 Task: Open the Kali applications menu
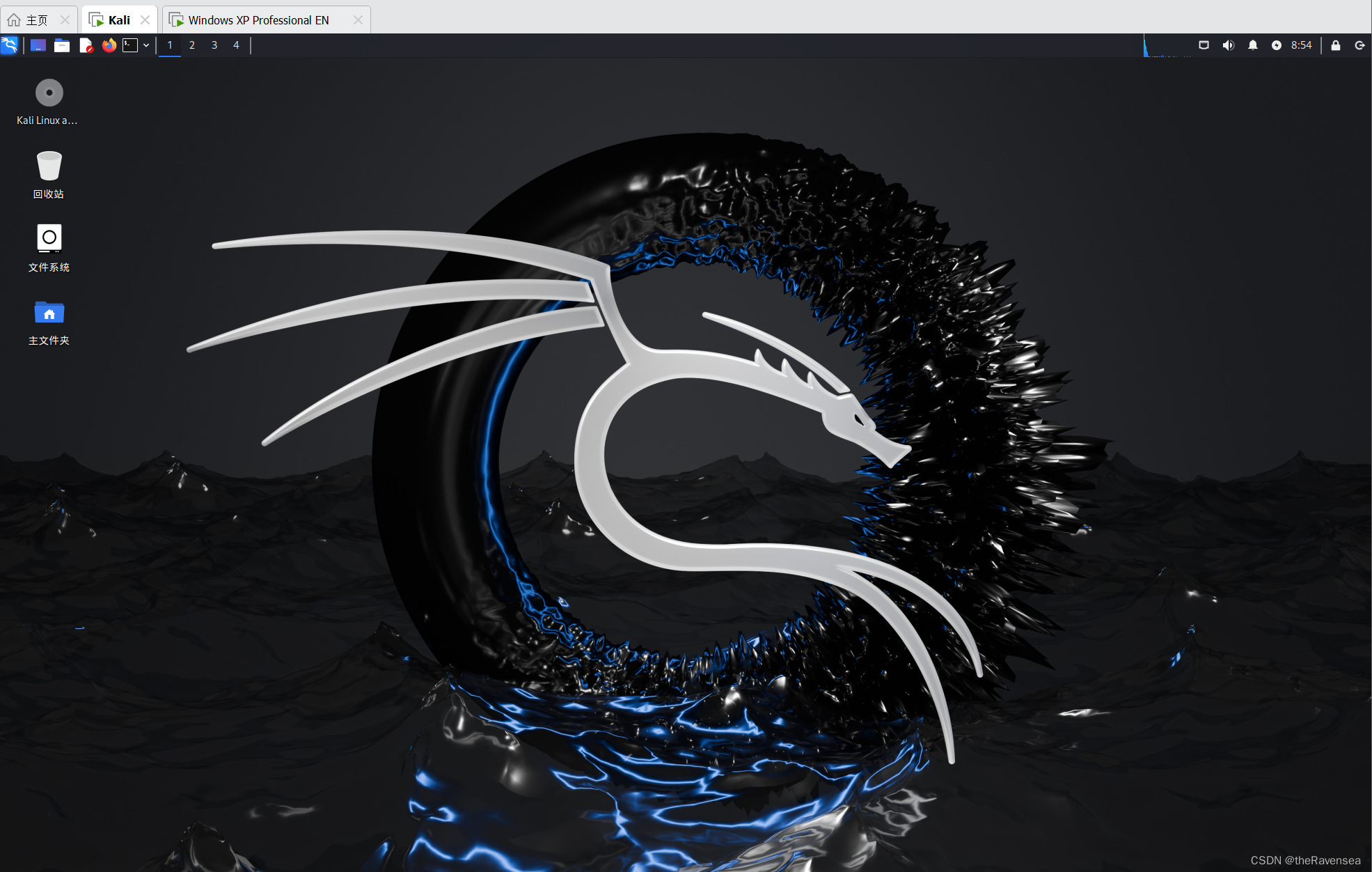pyautogui.click(x=10, y=45)
